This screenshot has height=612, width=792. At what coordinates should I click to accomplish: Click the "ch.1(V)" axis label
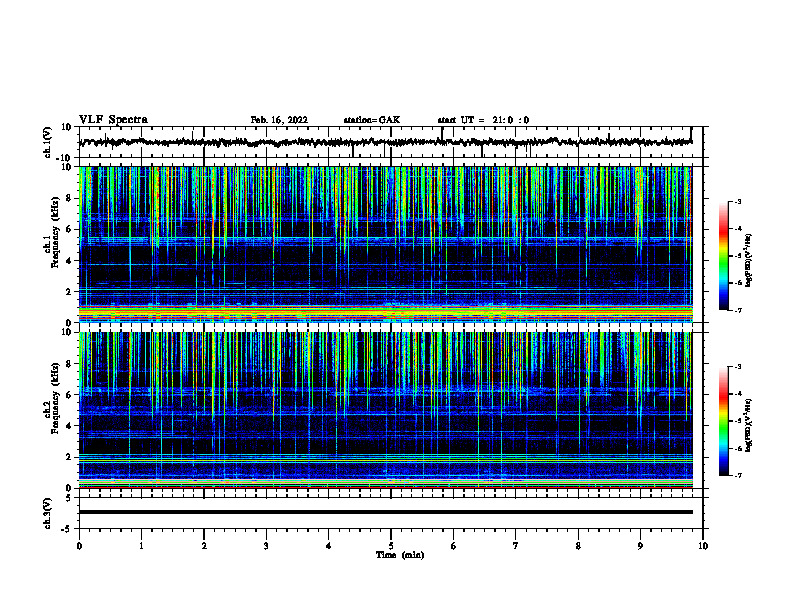pos(48,142)
